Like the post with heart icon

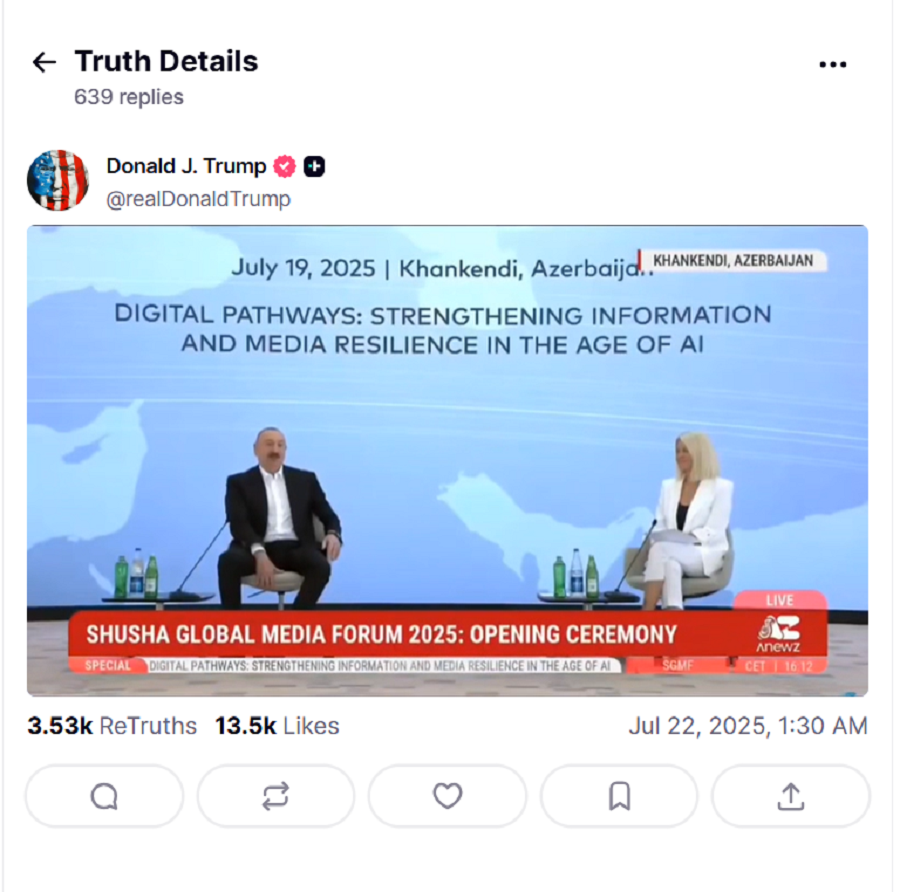pyautogui.click(x=447, y=796)
